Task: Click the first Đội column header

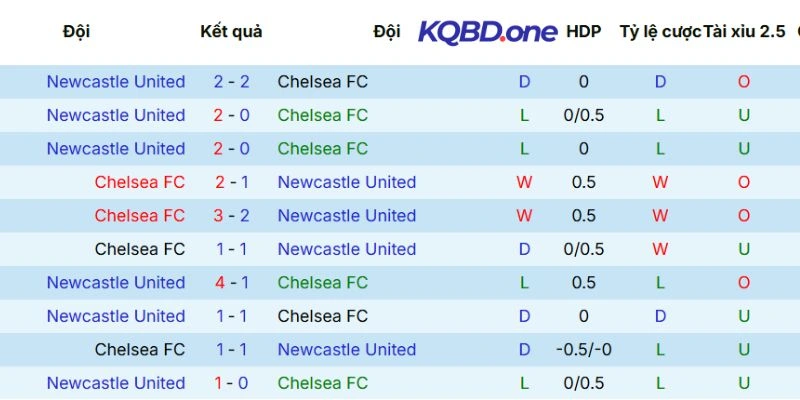Action: tap(76, 32)
